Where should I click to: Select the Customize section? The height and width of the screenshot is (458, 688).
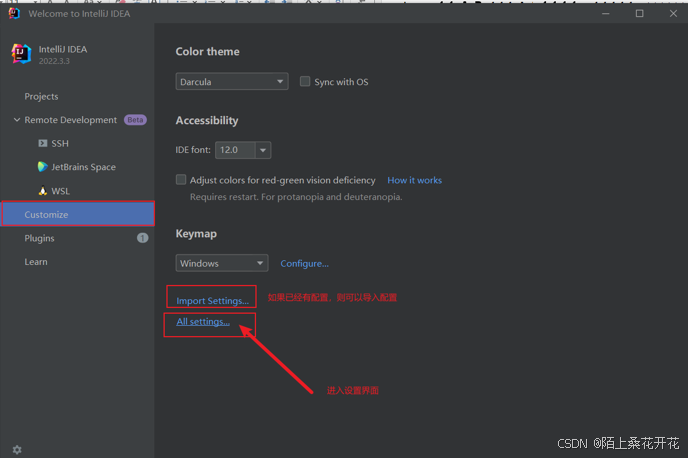point(78,214)
